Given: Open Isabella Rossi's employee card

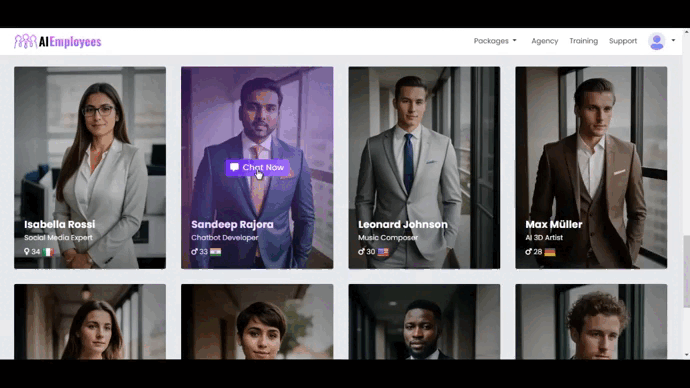Looking at the screenshot, I should [90, 168].
